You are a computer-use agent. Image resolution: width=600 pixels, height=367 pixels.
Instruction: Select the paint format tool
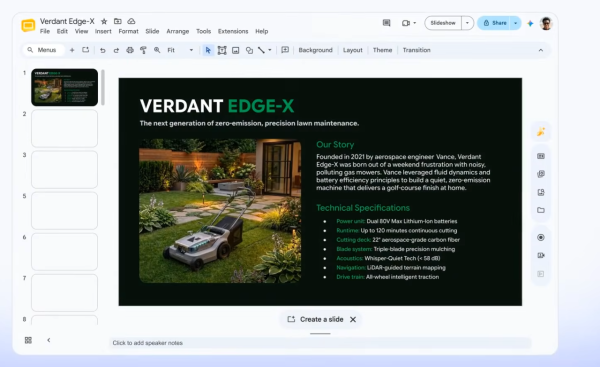coord(143,50)
